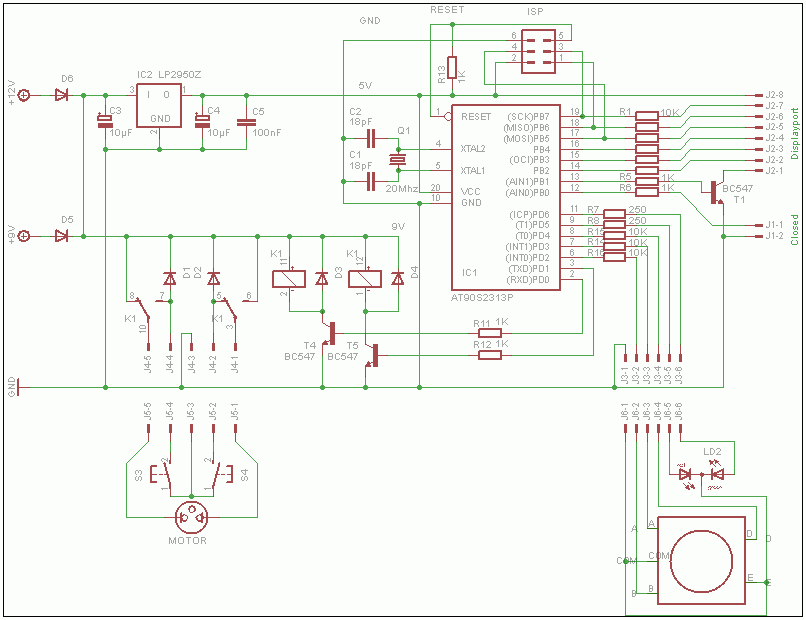The height and width of the screenshot is (620, 806).
Task: Click the +9V input terminal symbol
Action: tap(24, 236)
